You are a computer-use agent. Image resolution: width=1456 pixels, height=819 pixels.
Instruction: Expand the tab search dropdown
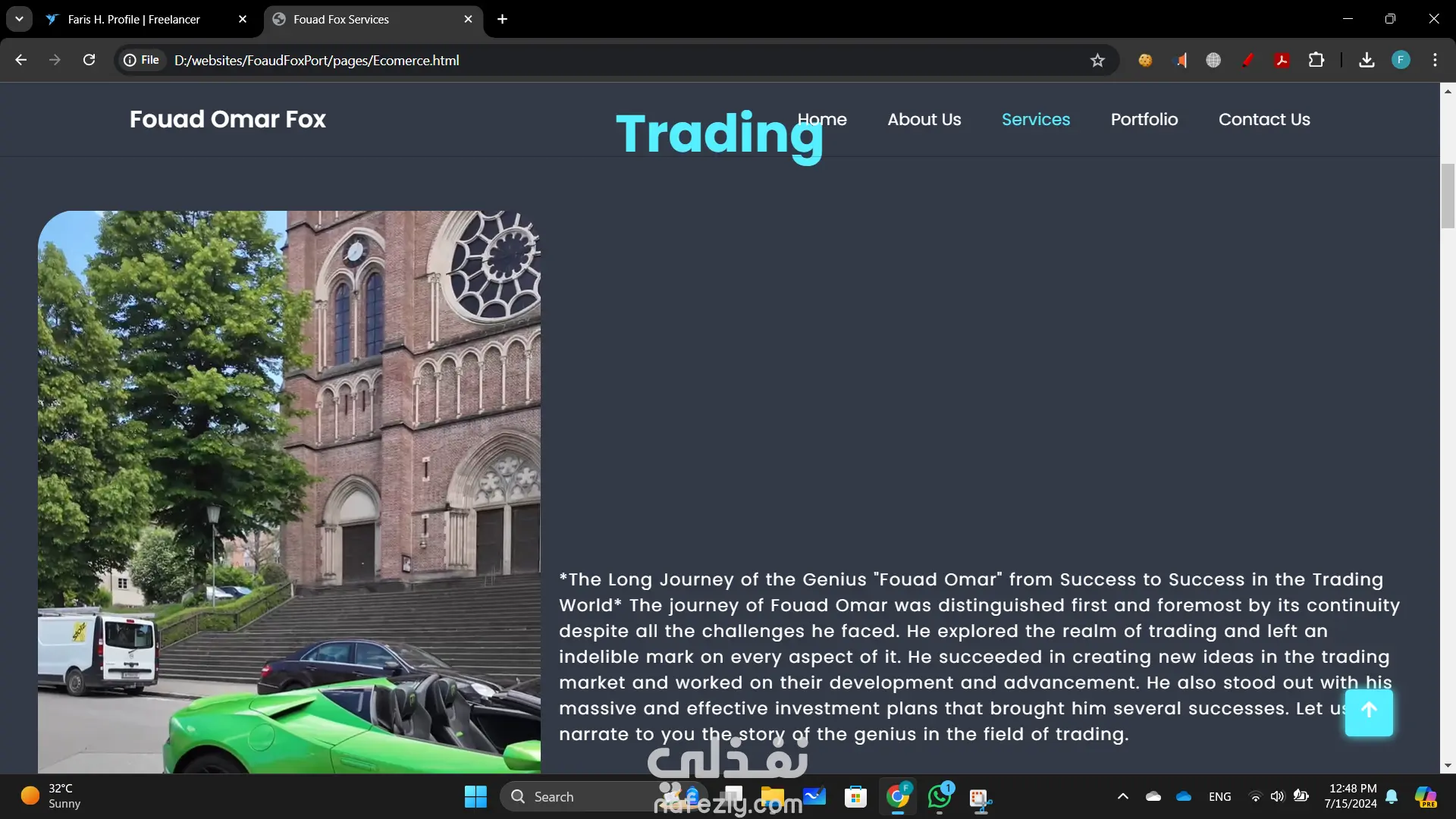point(19,19)
